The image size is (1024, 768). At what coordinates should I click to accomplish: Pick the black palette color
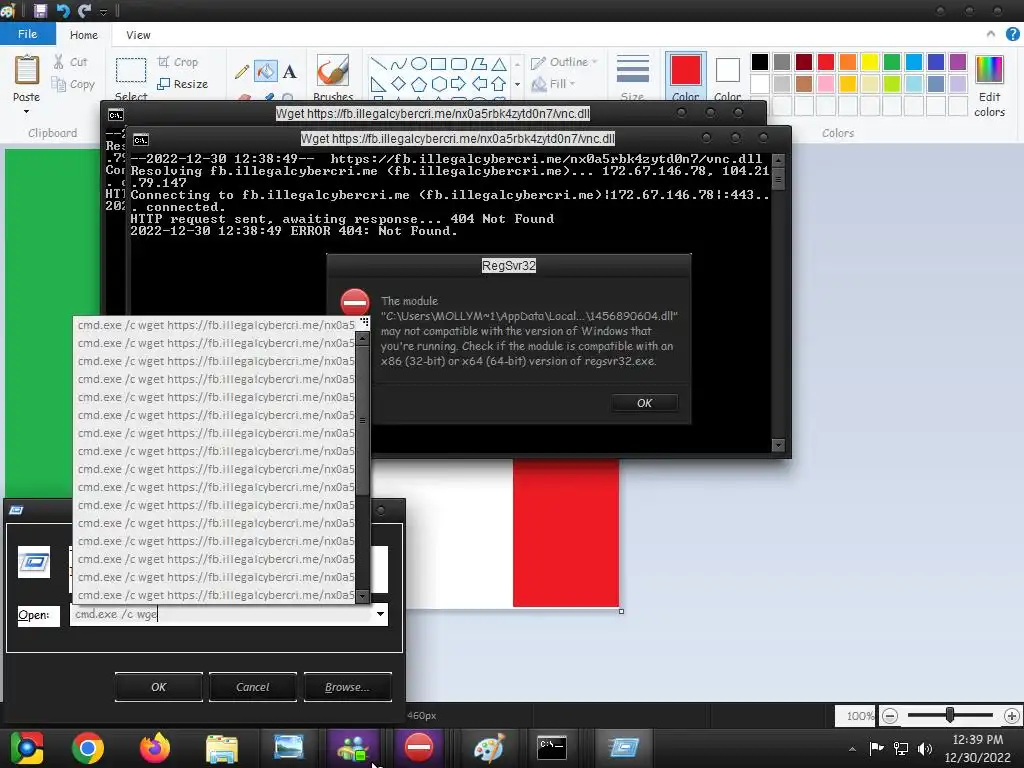(x=760, y=62)
